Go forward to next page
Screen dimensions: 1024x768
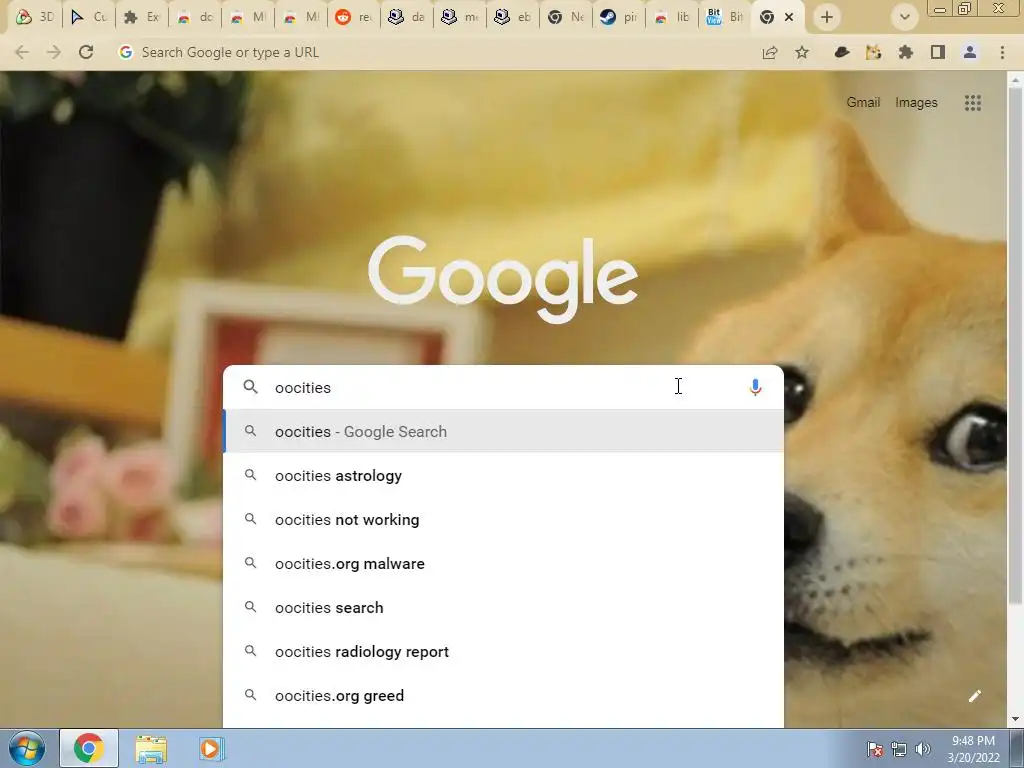[x=54, y=52]
